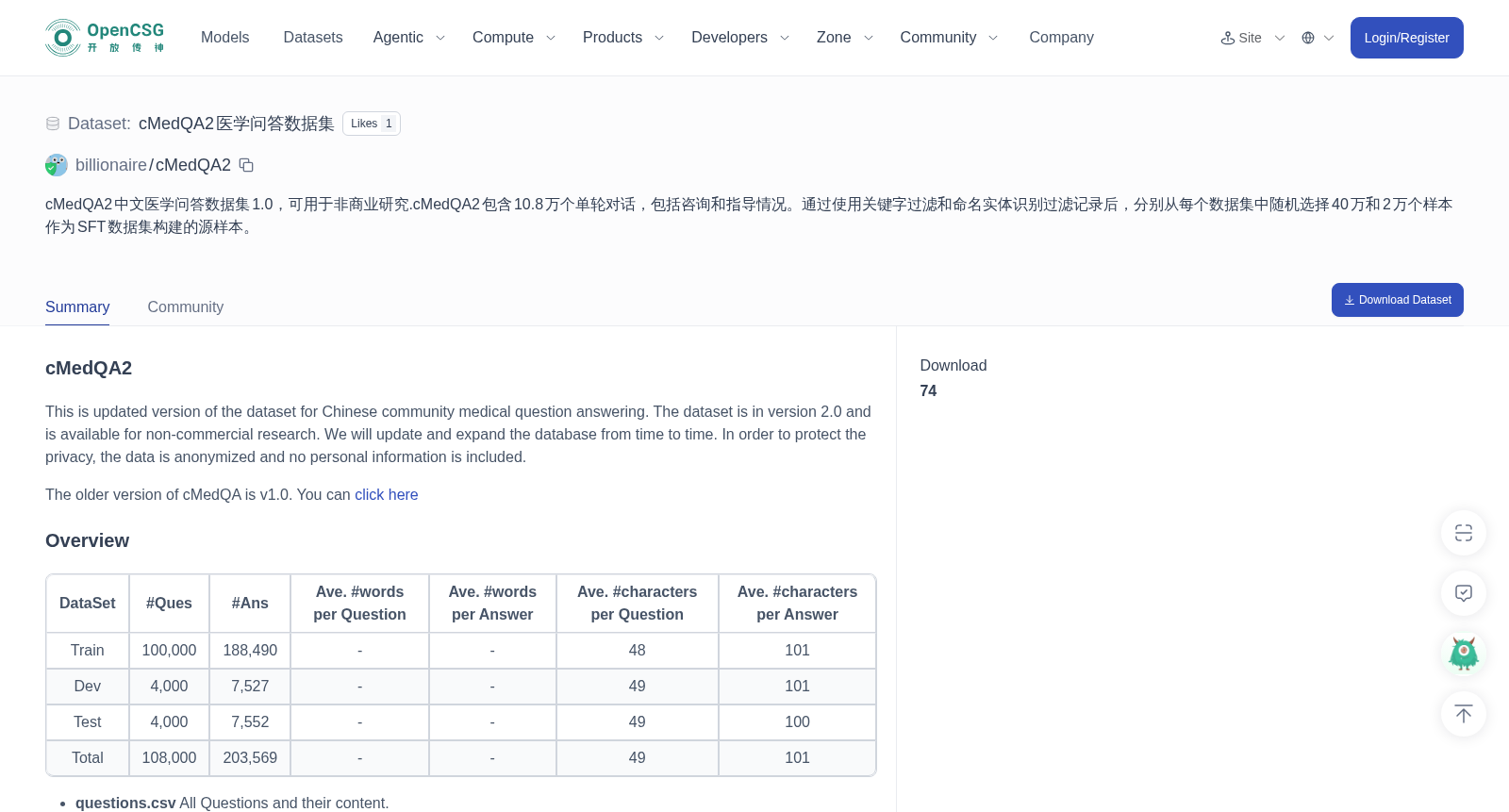This screenshot has height=812, width=1509.
Task: Open the language dropdown chevron
Action: pos(1329,38)
